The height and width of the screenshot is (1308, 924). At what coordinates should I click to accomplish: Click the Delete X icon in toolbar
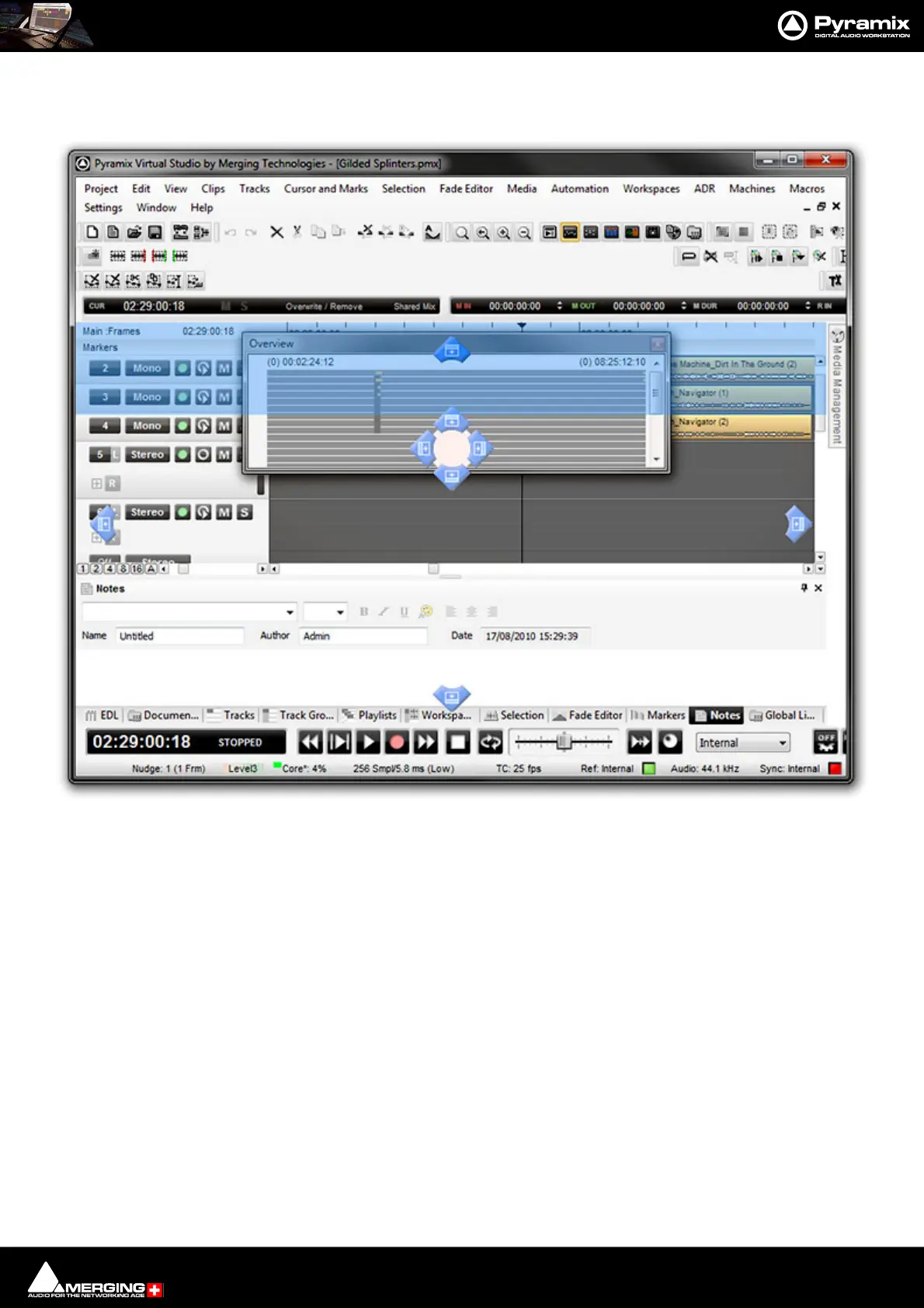276,232
